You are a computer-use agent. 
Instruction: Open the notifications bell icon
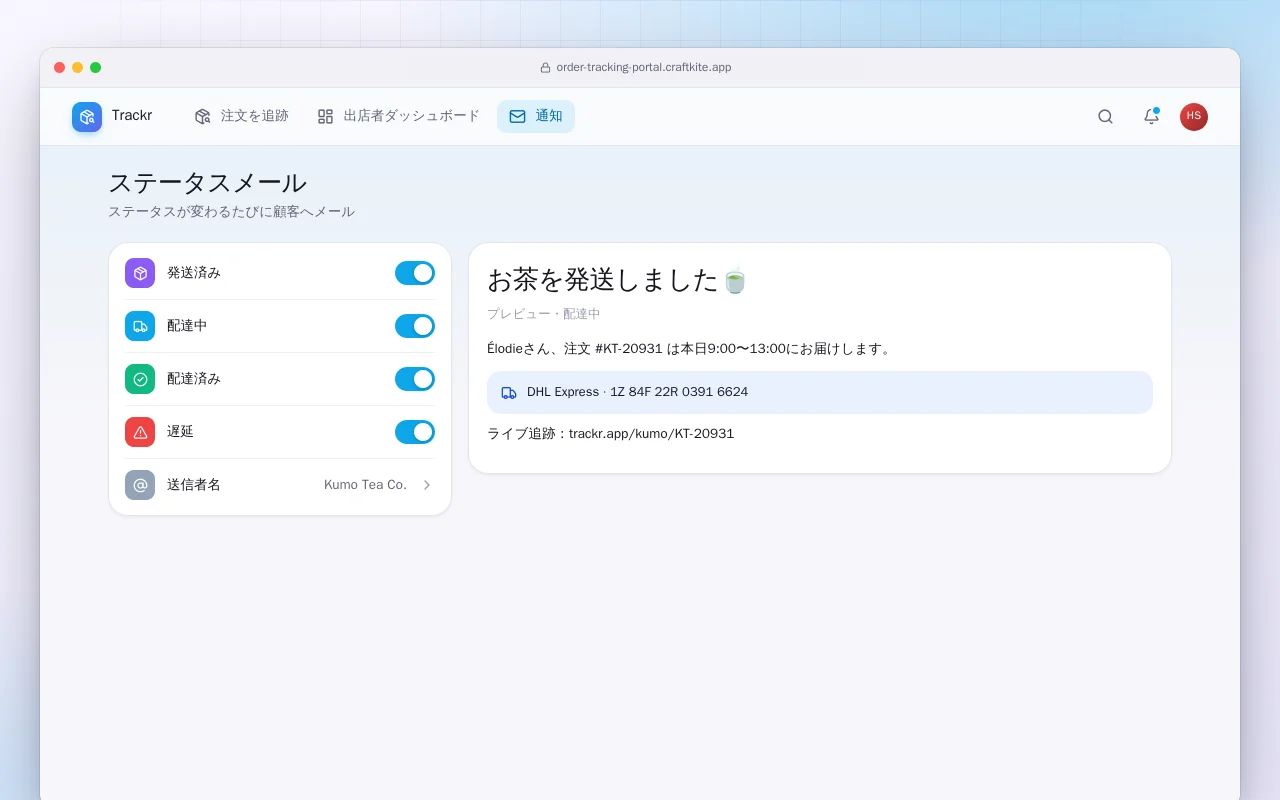pos(1151,116)
